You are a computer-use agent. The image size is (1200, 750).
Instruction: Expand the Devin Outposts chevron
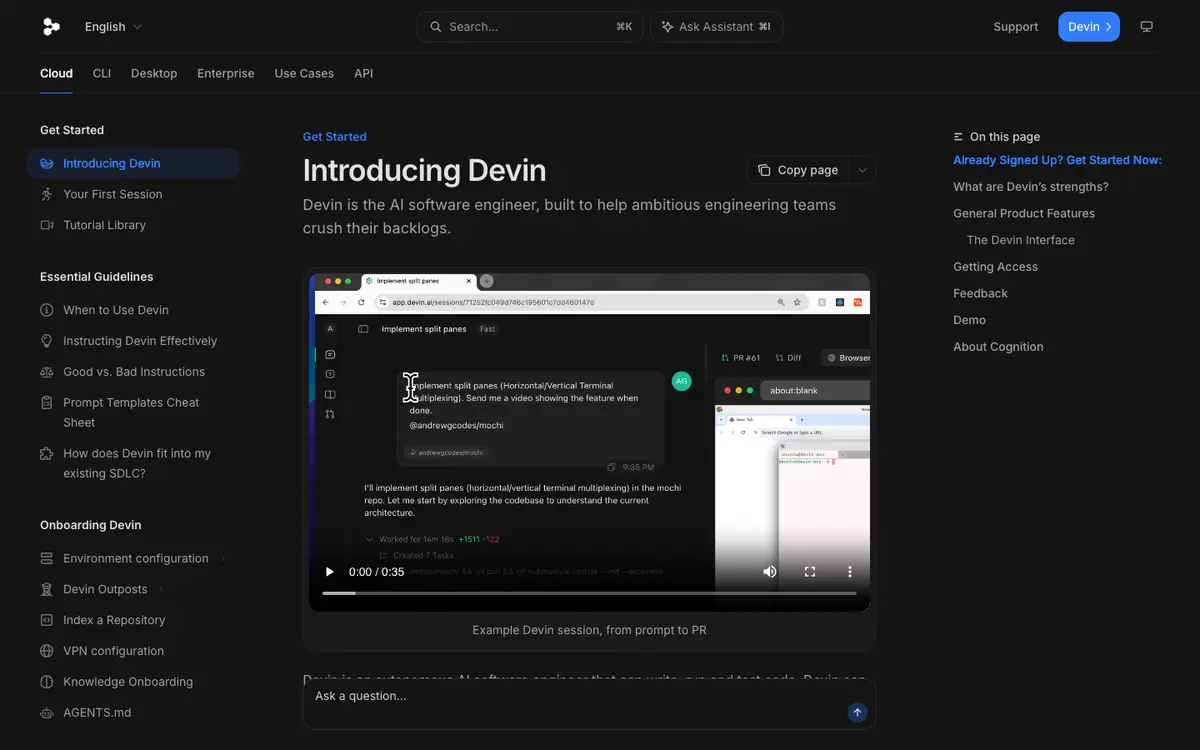tap(161, 589)
